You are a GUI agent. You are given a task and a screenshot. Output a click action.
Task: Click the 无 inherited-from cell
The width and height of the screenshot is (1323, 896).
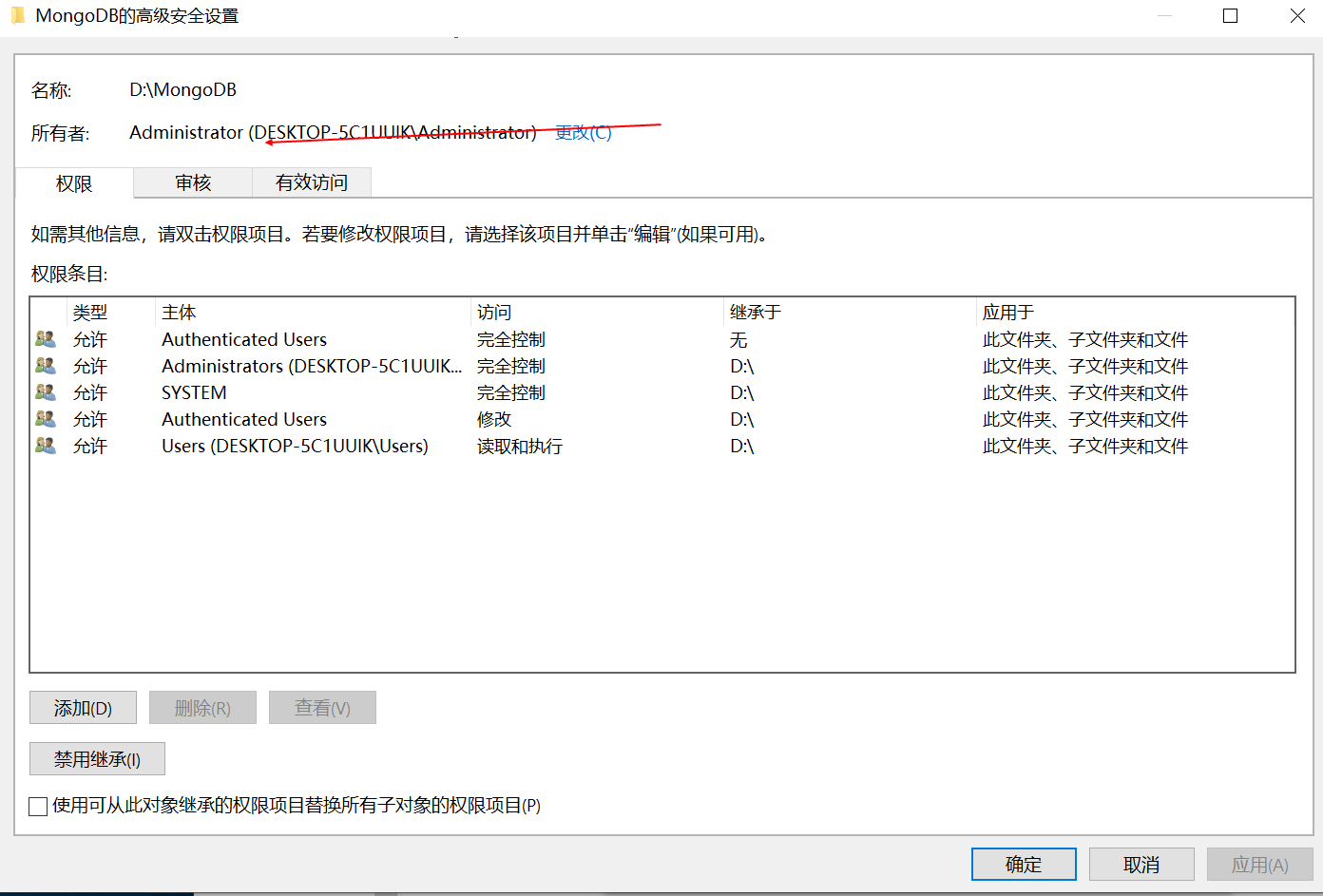pos(738,339)
